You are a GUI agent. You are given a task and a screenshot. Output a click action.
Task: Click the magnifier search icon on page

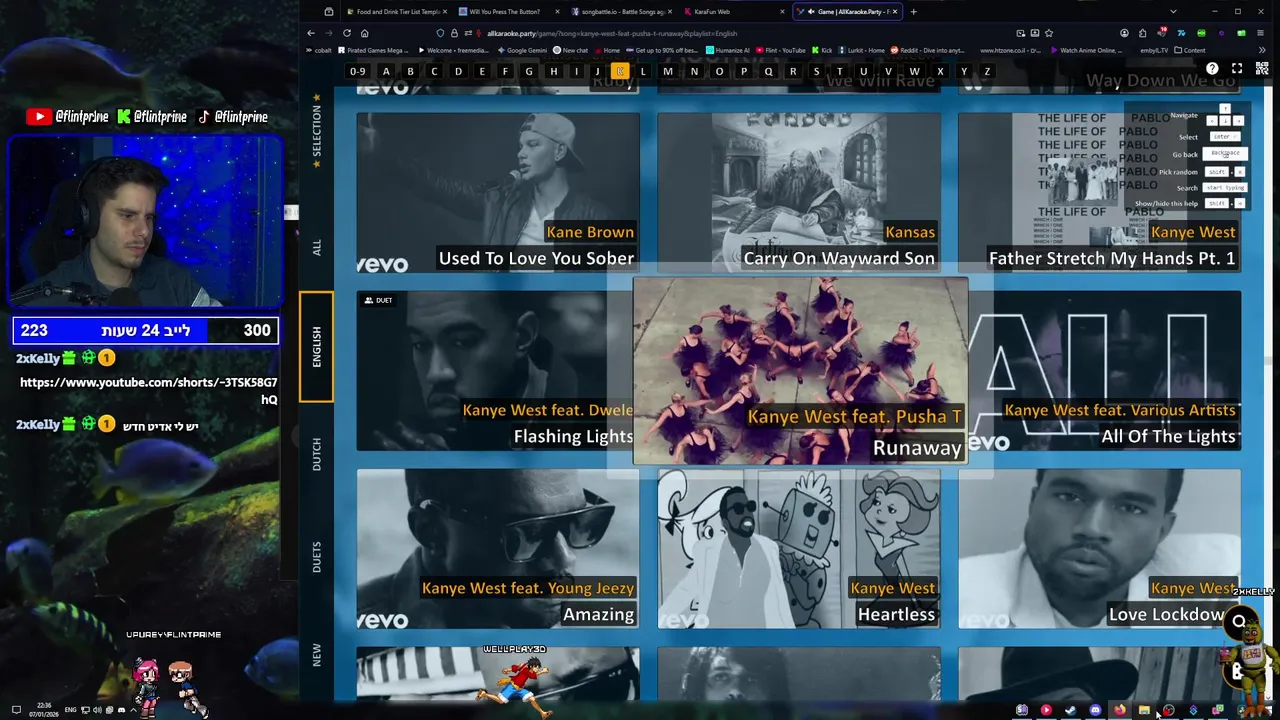pyautogui.click(x=1239, y=622)
